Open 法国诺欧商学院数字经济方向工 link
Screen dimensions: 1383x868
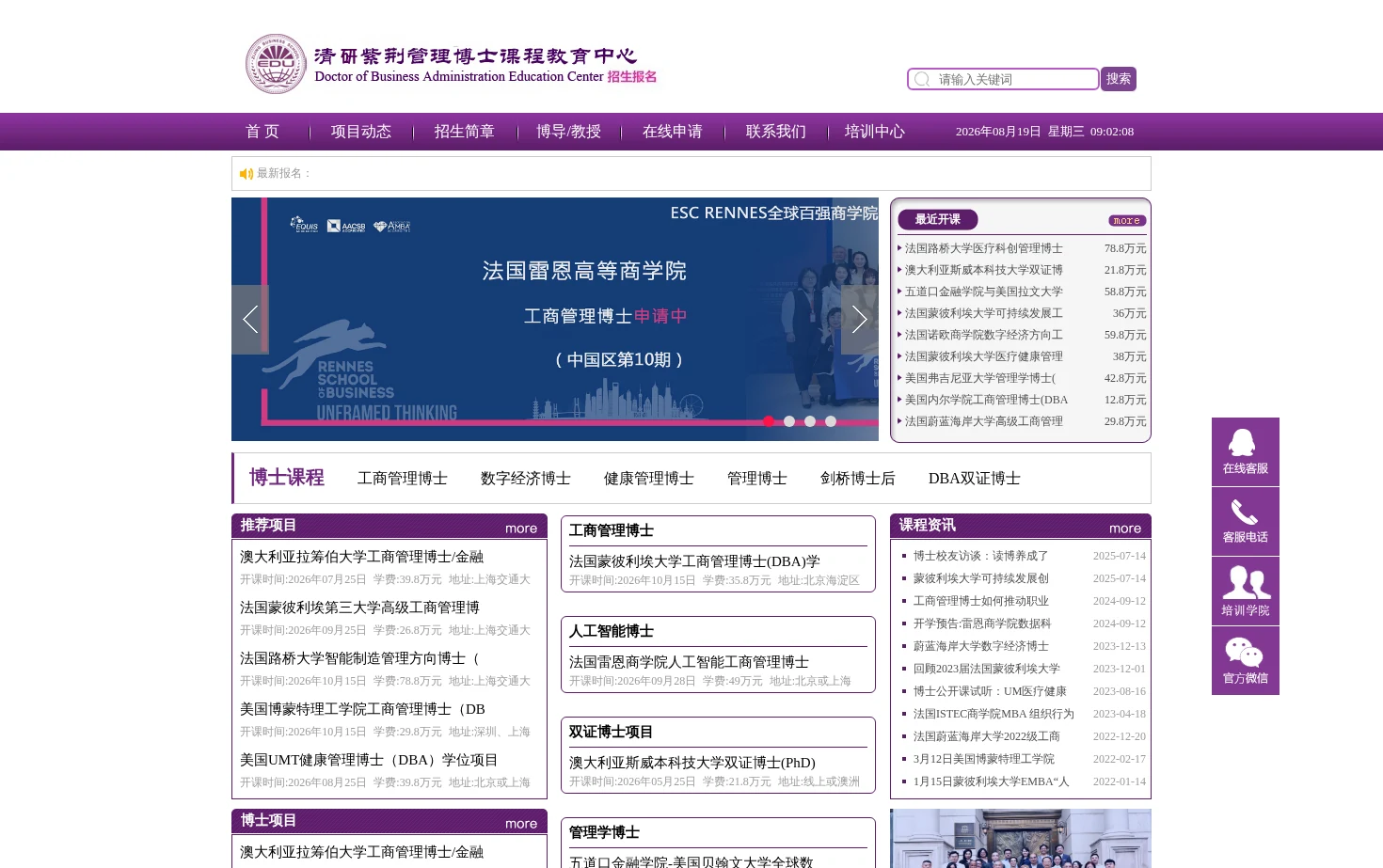[984, 335]
